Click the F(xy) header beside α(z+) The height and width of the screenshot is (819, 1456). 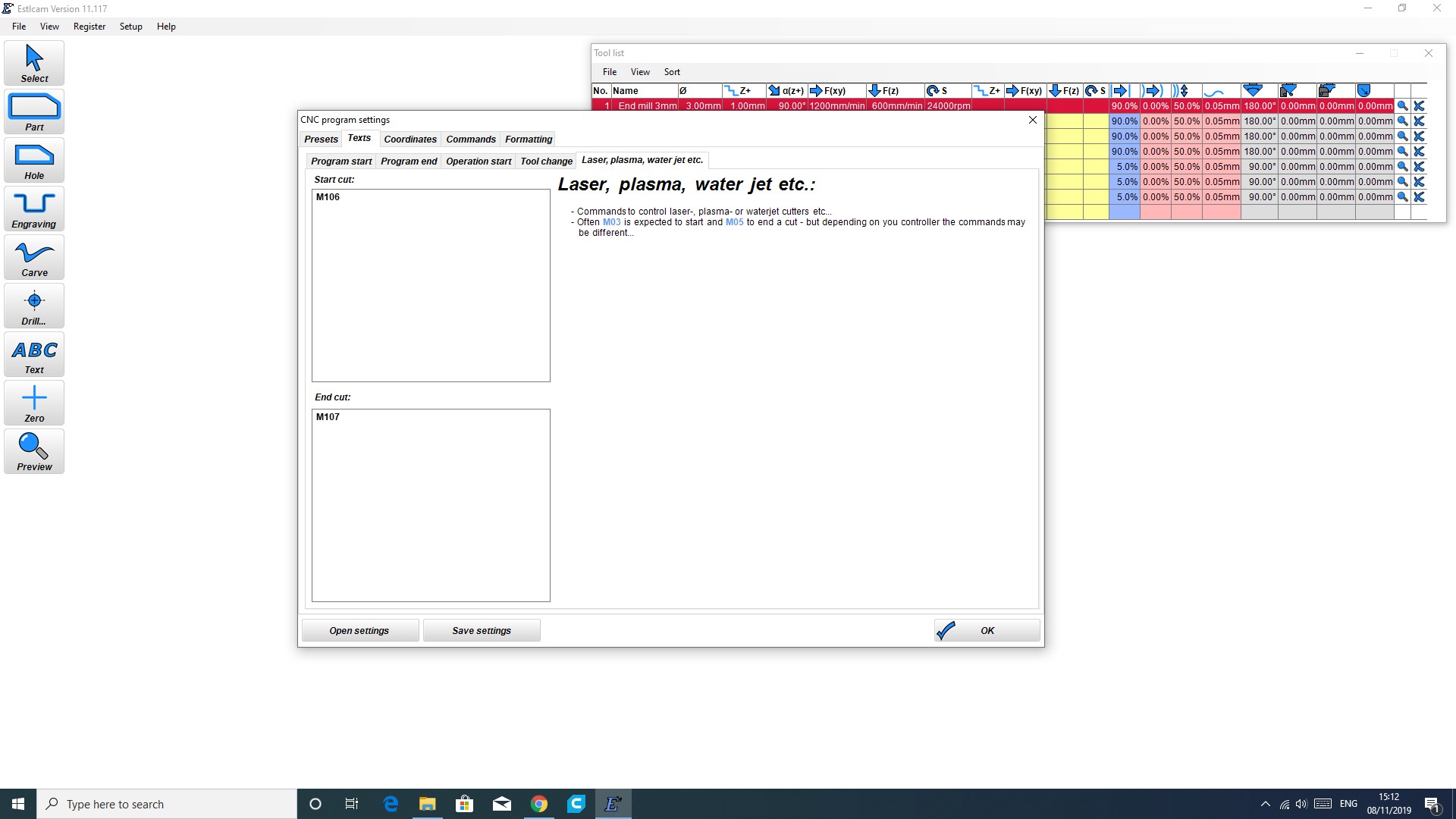[x=836, y=91]
